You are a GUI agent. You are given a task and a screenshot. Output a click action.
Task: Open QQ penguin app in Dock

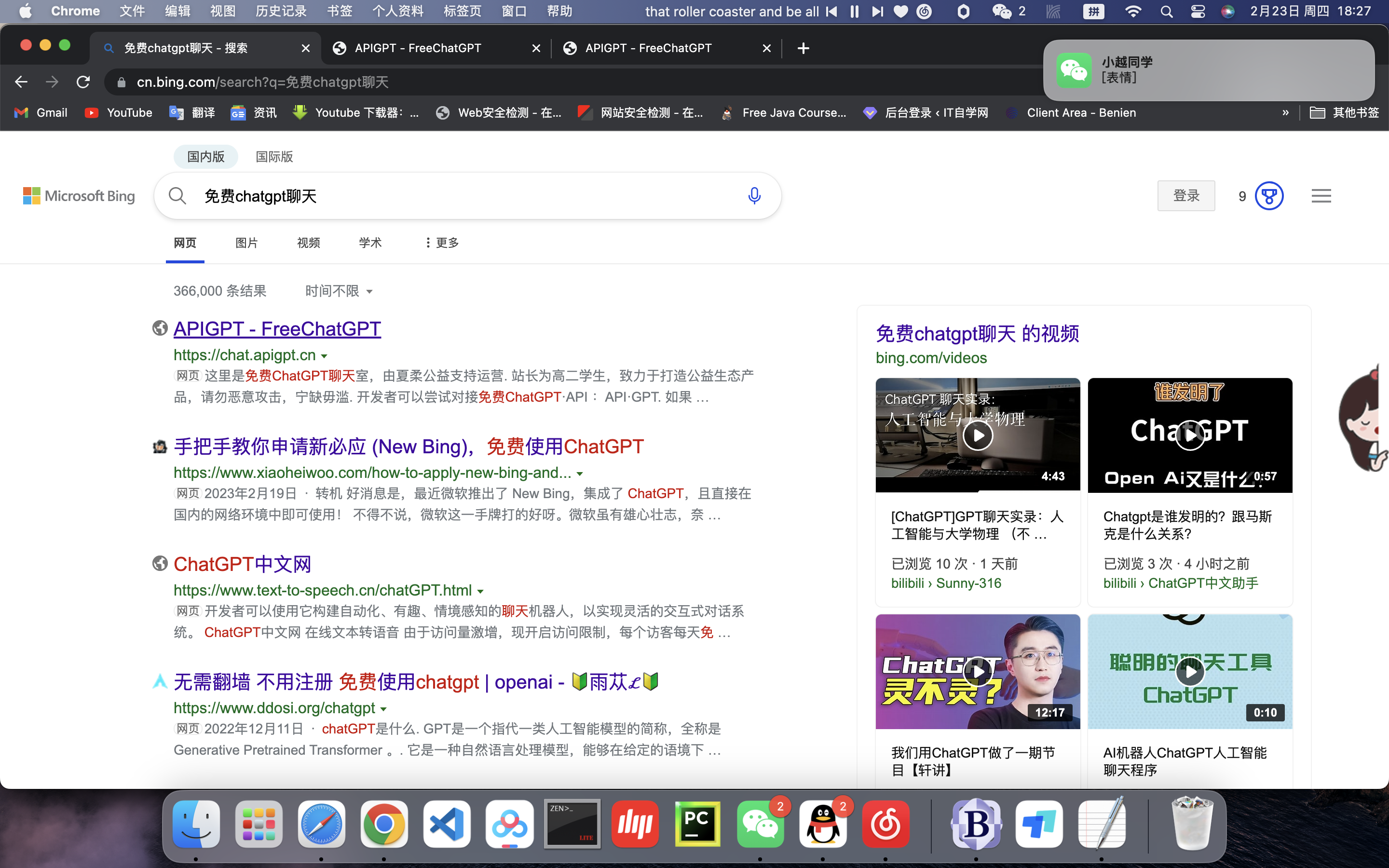click(x=823, y=825)
